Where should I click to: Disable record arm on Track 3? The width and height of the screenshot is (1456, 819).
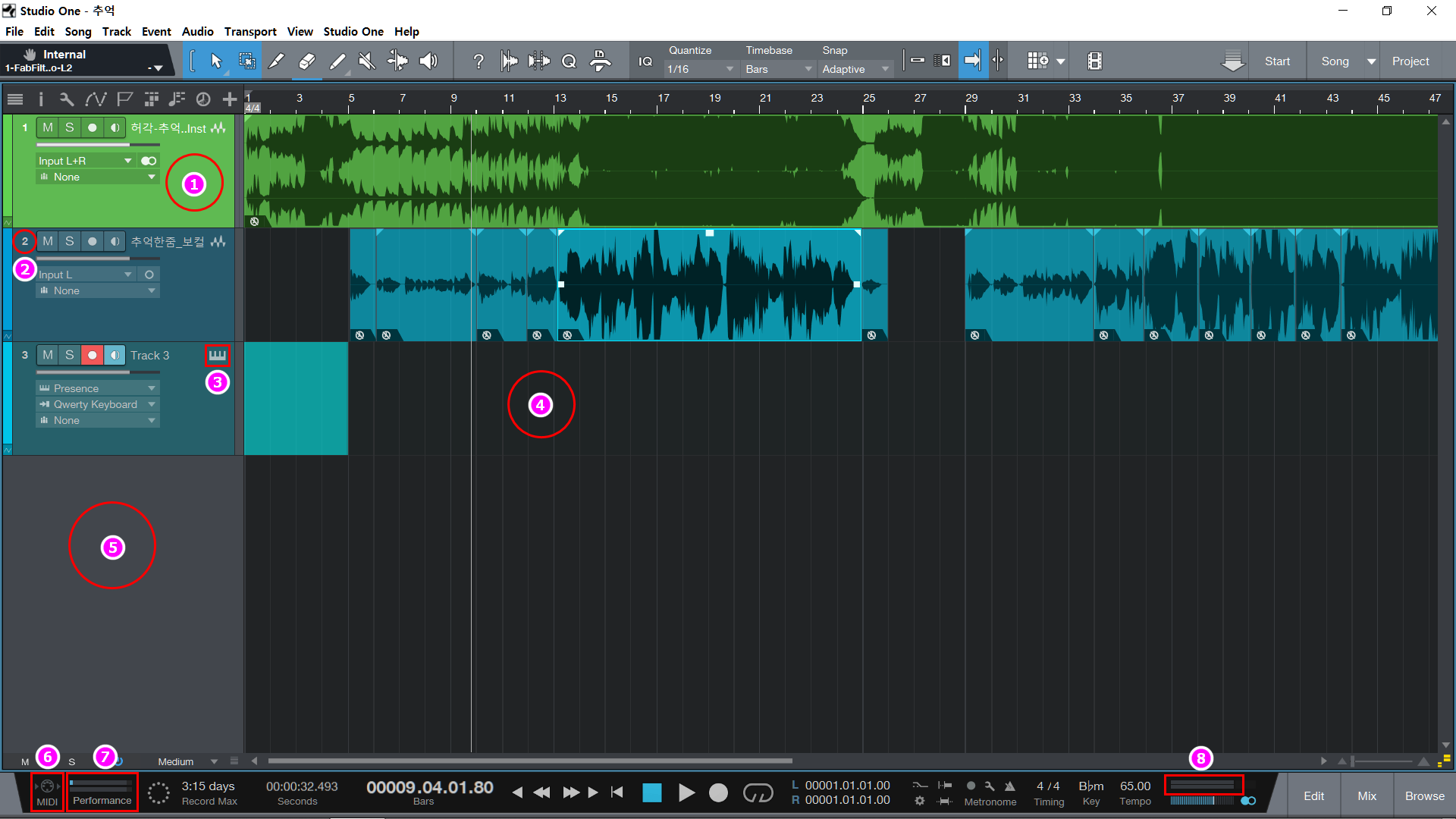(92, 355)
